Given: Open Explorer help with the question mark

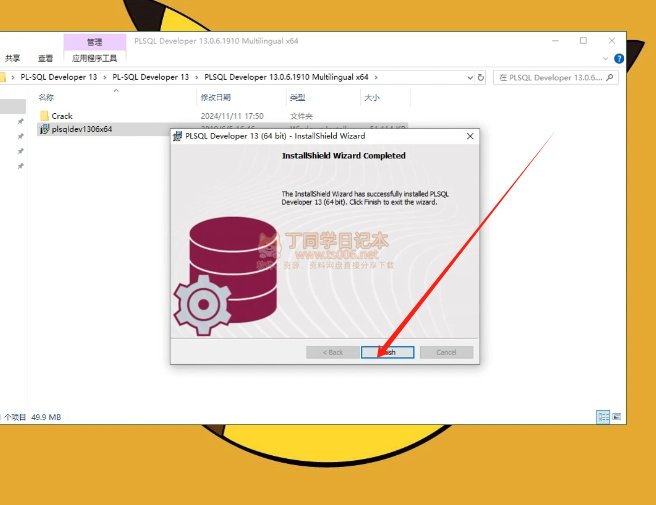Looking at the screenshot, I should point(619,59).
